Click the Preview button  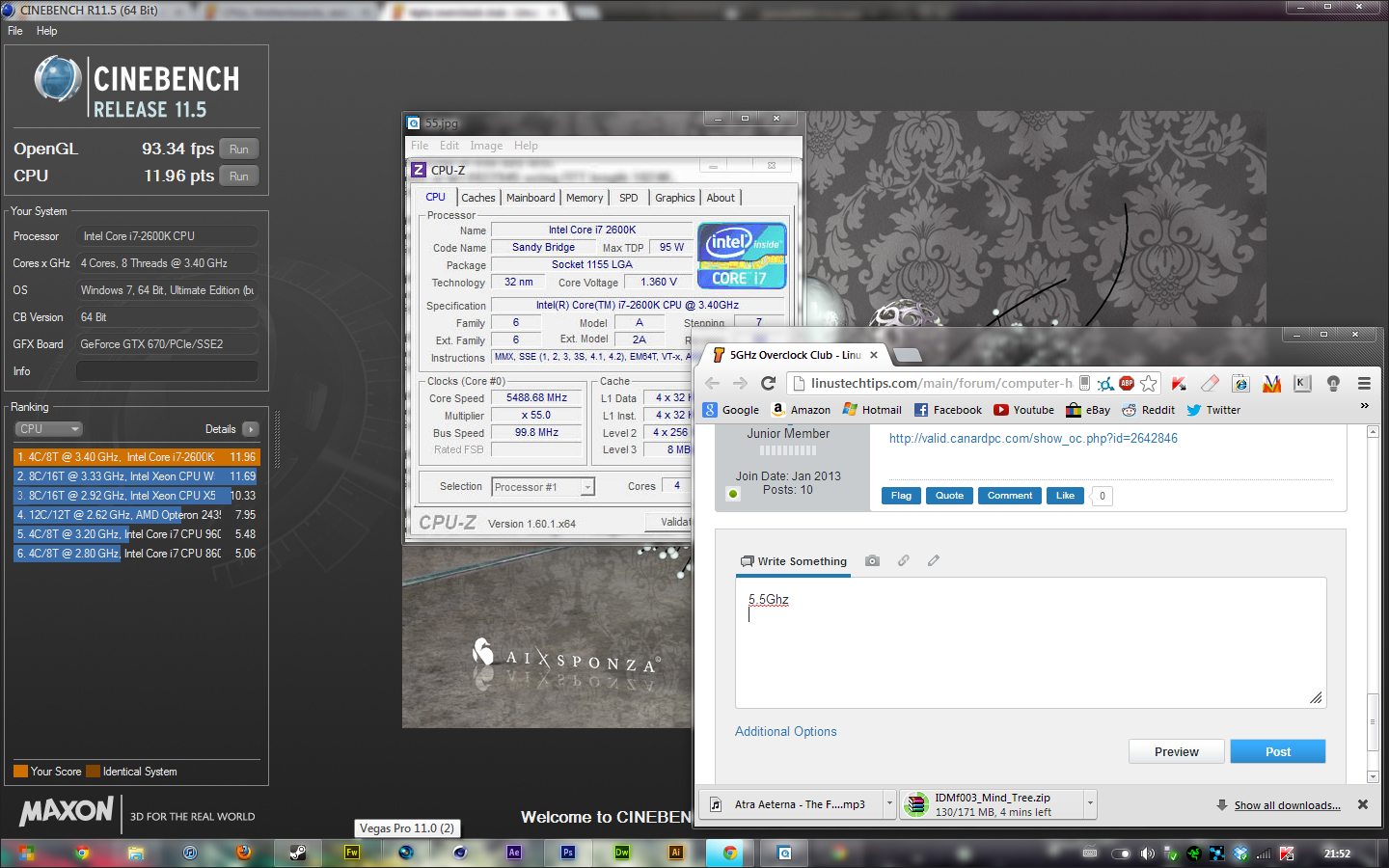1176,751
